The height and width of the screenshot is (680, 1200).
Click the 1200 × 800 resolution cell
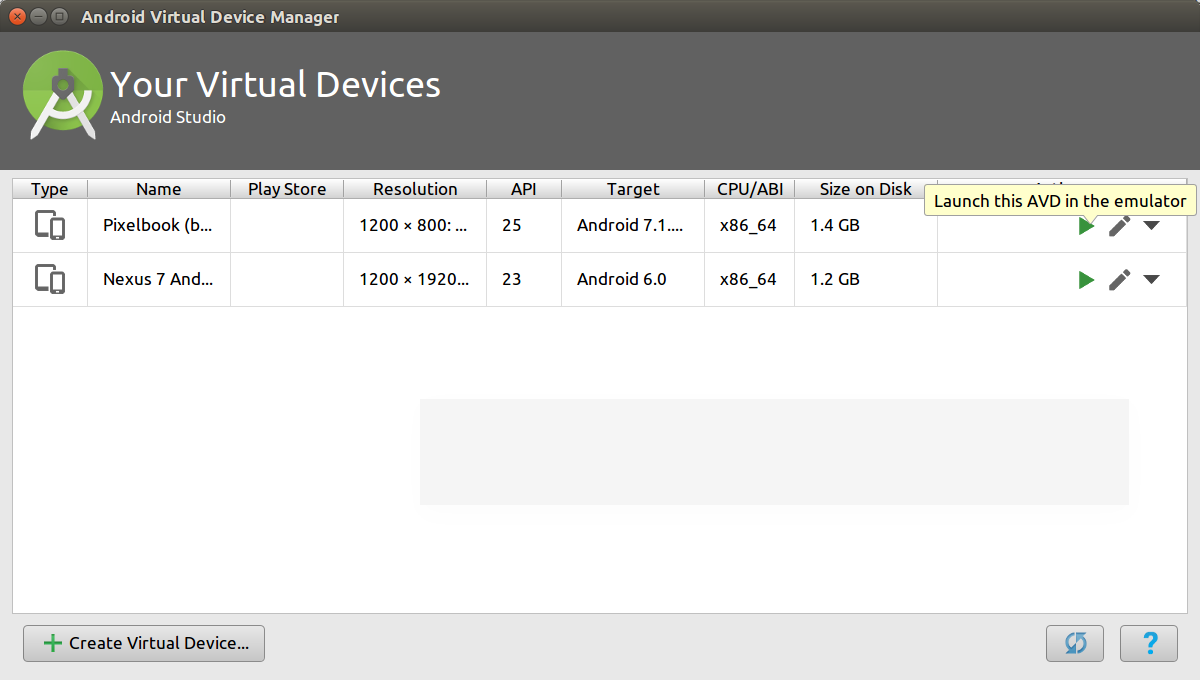(415, 226)
